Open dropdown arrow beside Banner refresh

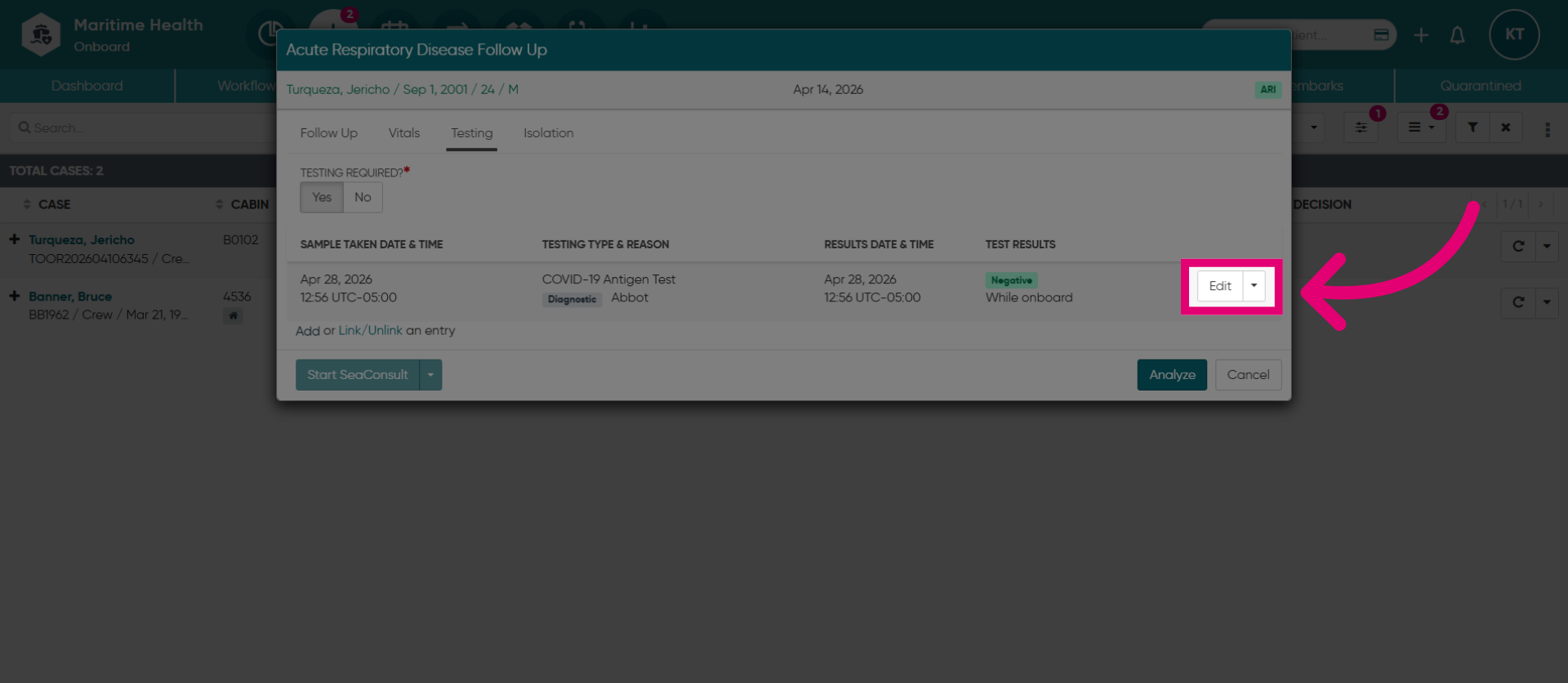(1547, 302)
